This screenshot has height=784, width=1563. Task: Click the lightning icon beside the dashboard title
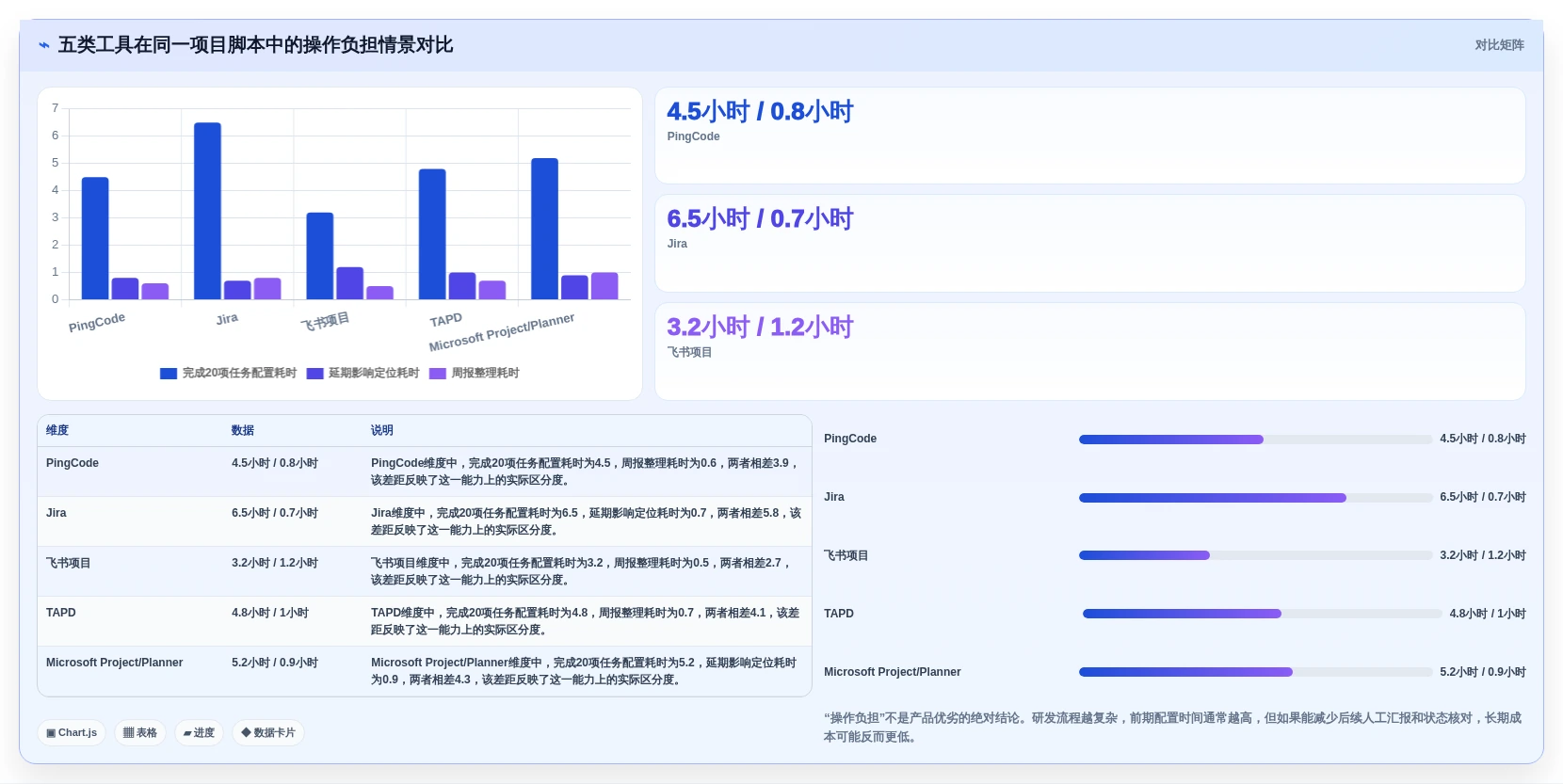(x=44, y=45)
